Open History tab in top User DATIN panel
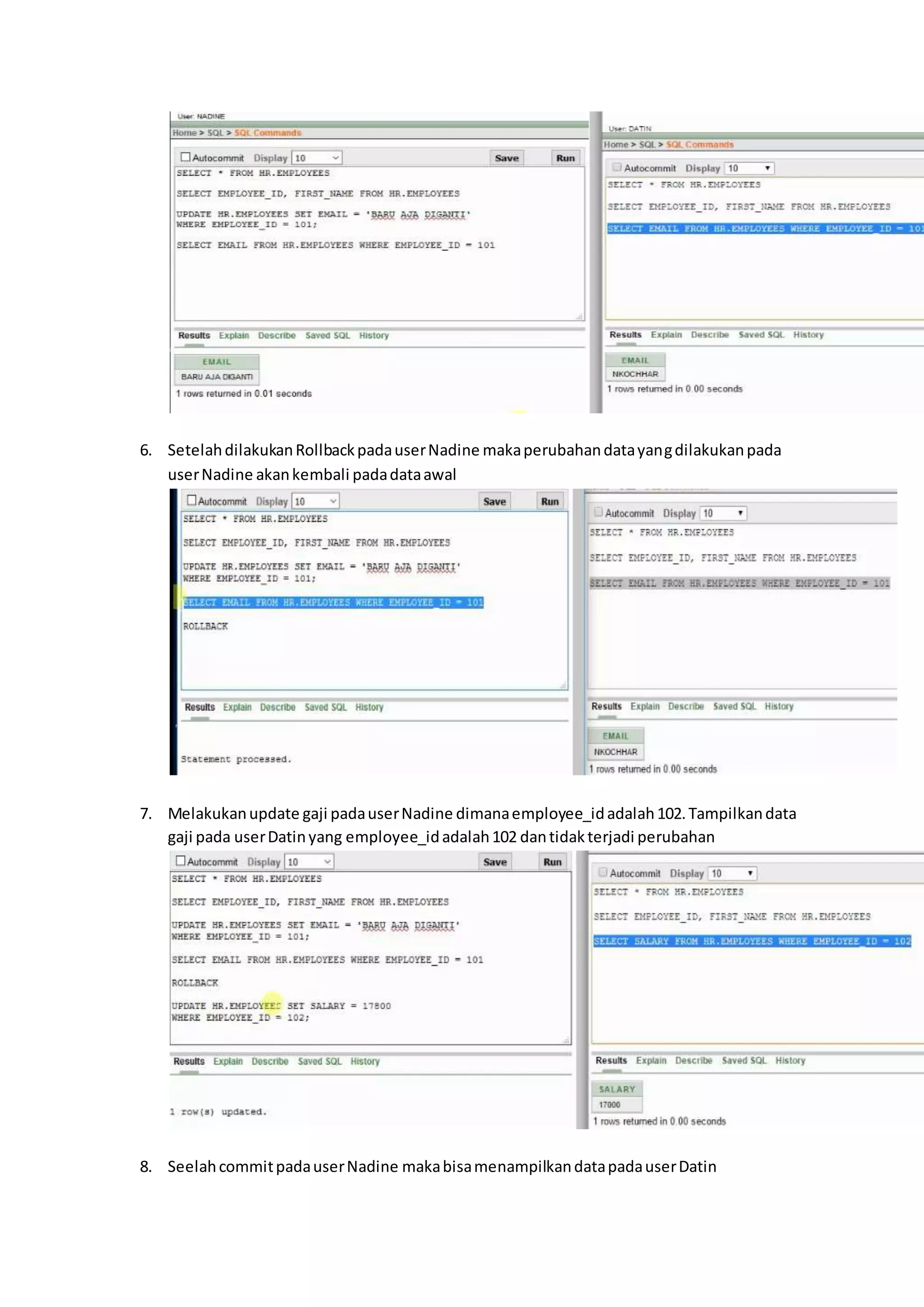Screen dimensions: 924x1307 point(808,335)
